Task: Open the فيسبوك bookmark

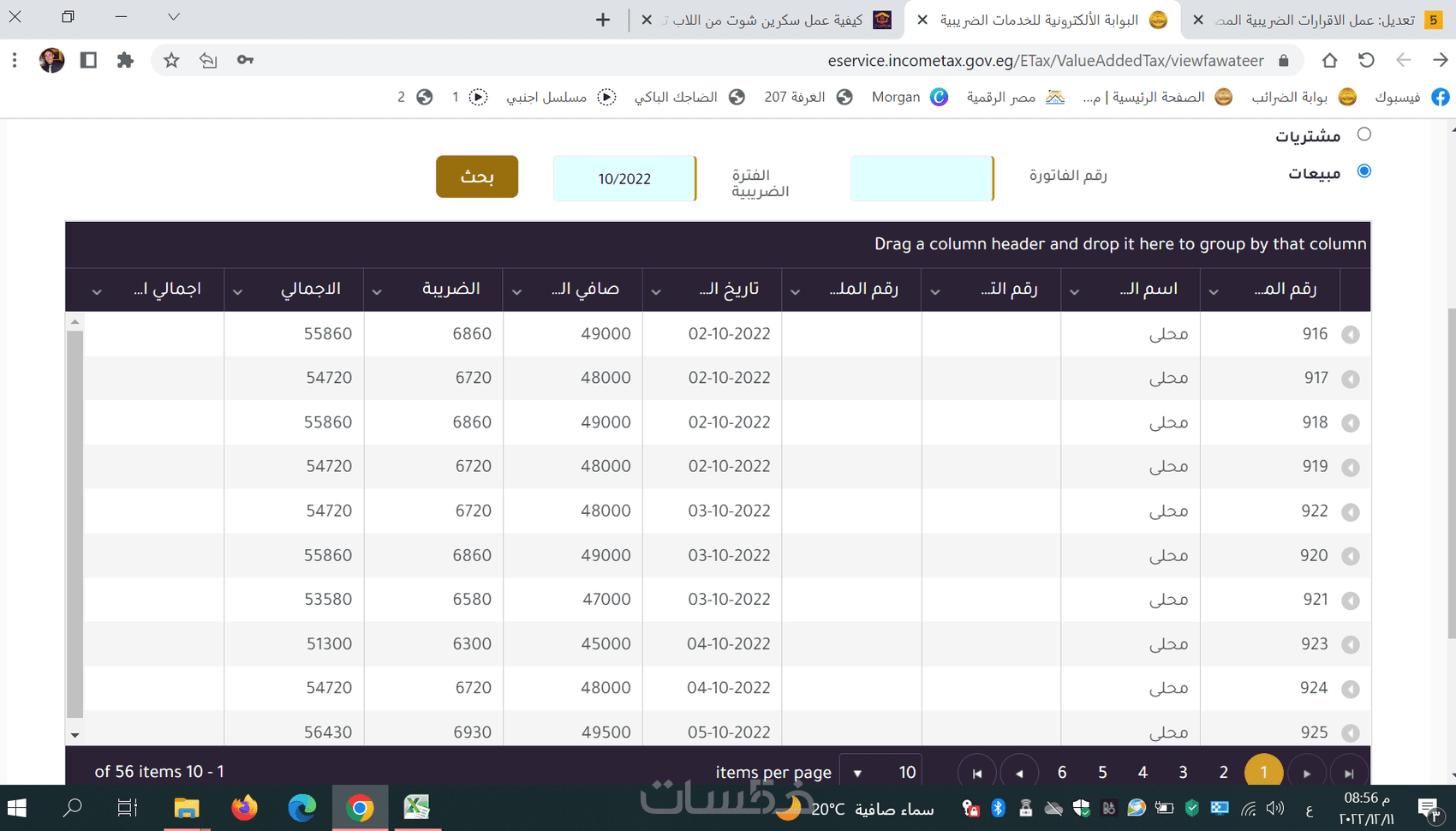Action: point(1411,97)
